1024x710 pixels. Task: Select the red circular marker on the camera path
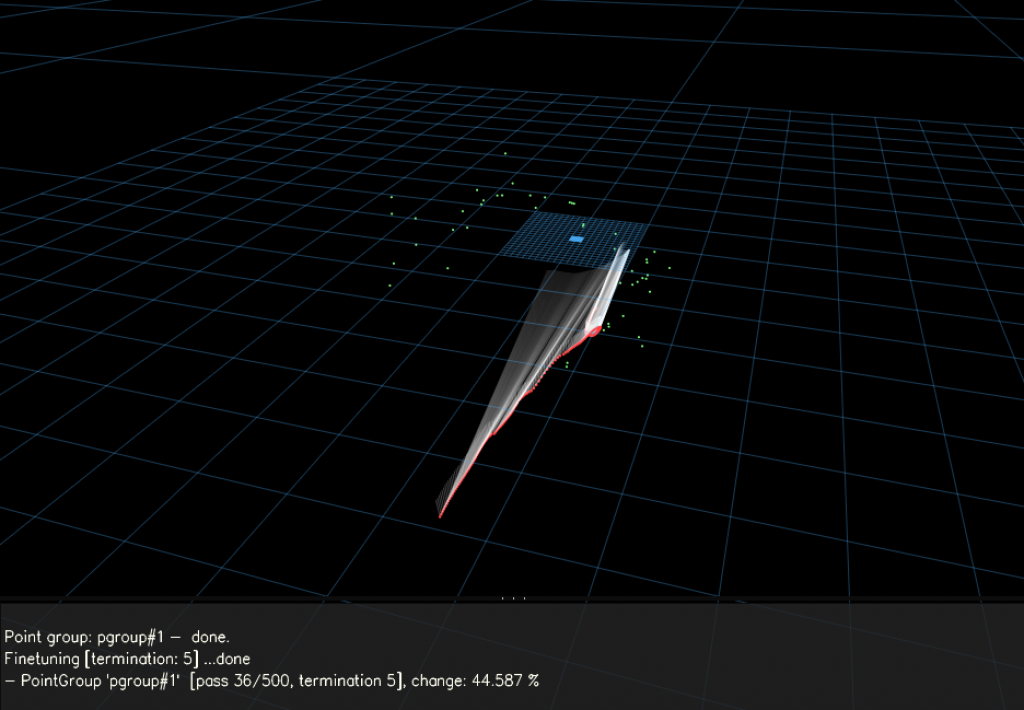(x=594, y=330)
